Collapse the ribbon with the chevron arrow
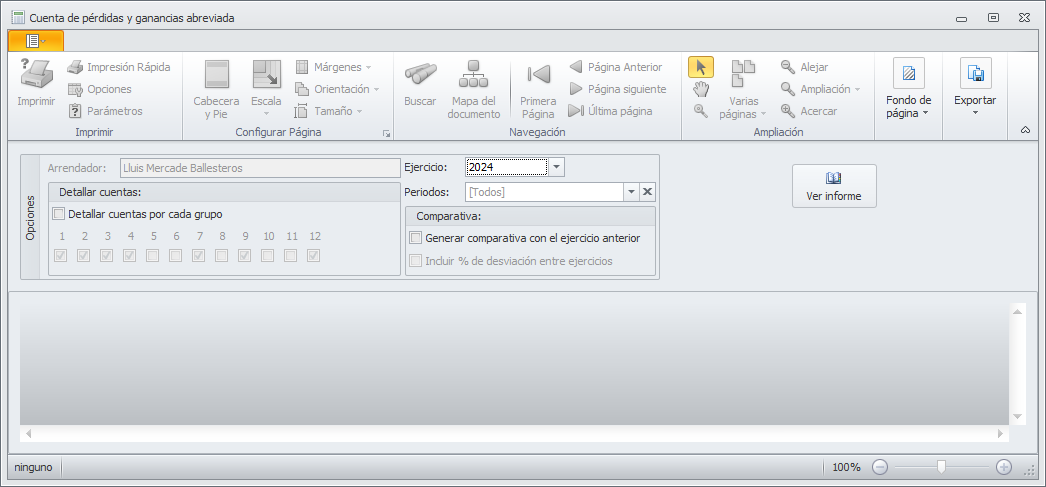 1025,131
